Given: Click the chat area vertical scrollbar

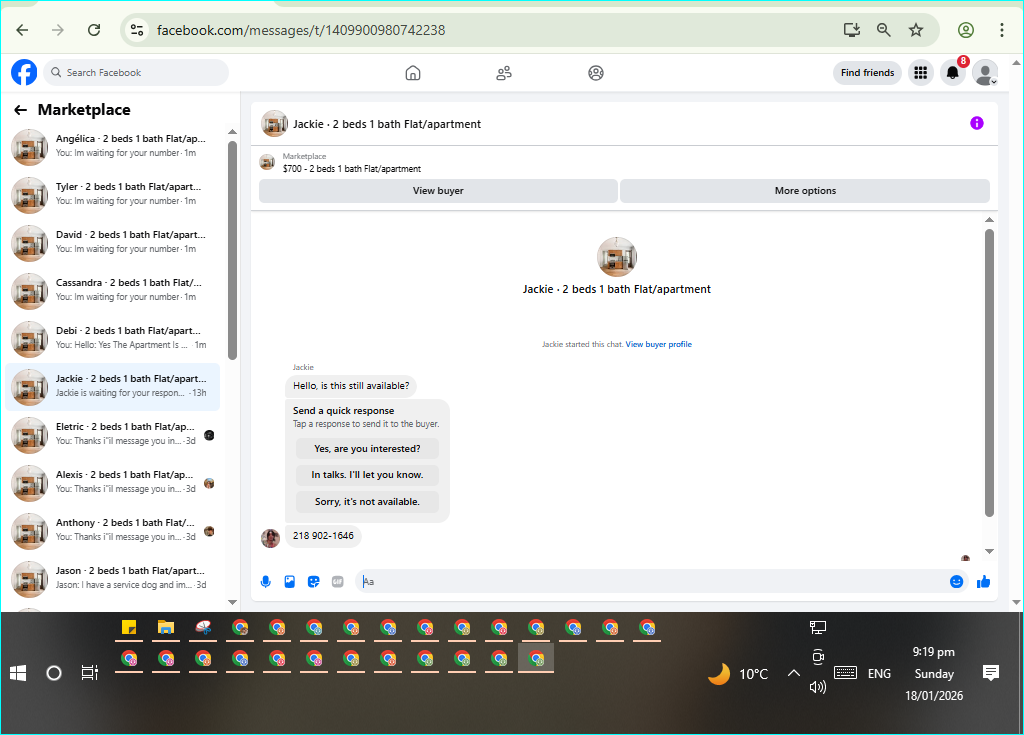Looking at the screenshot, I should (x=989, y=372).
